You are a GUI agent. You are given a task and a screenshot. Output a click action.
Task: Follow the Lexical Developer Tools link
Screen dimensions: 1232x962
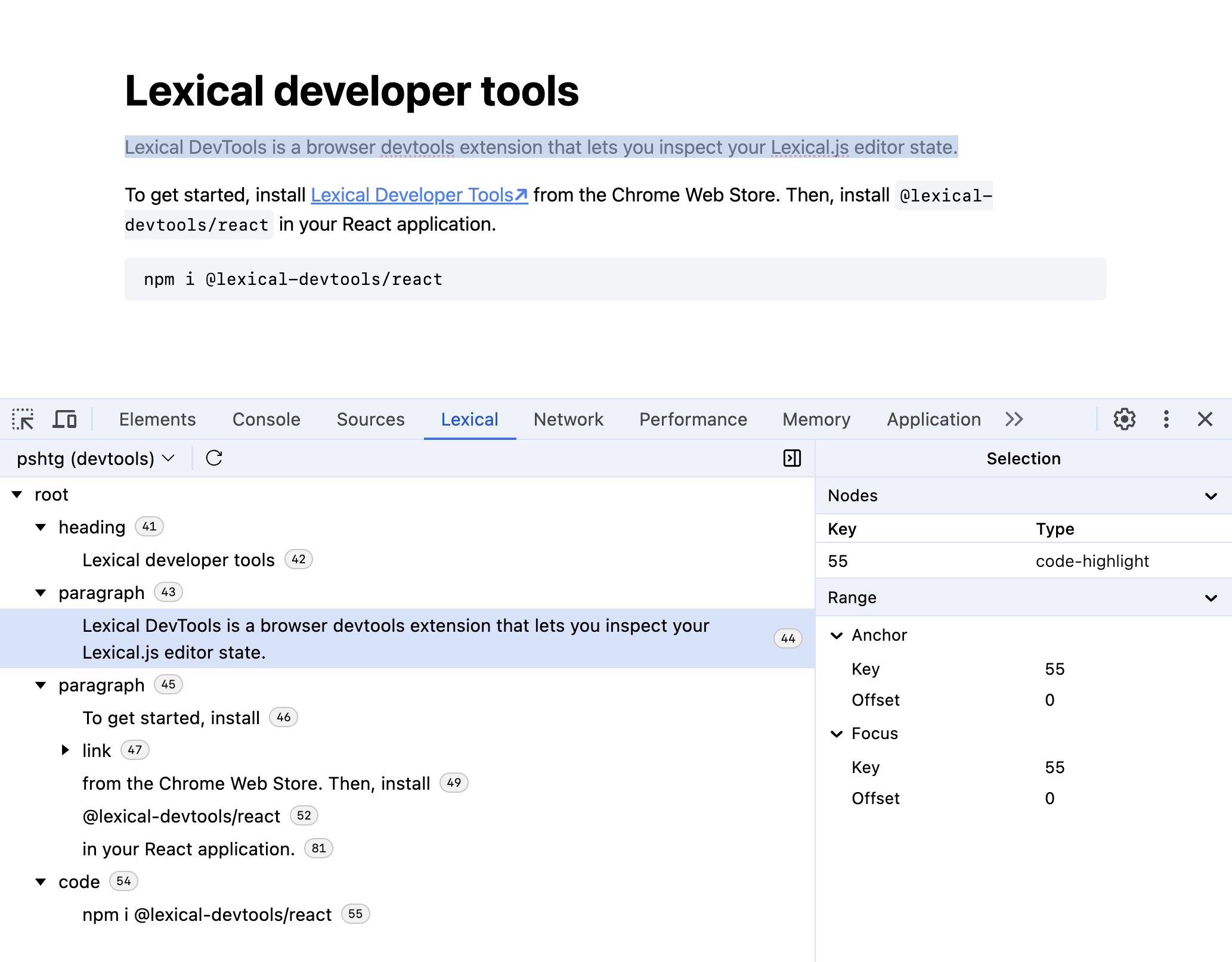tap(419, 195)
